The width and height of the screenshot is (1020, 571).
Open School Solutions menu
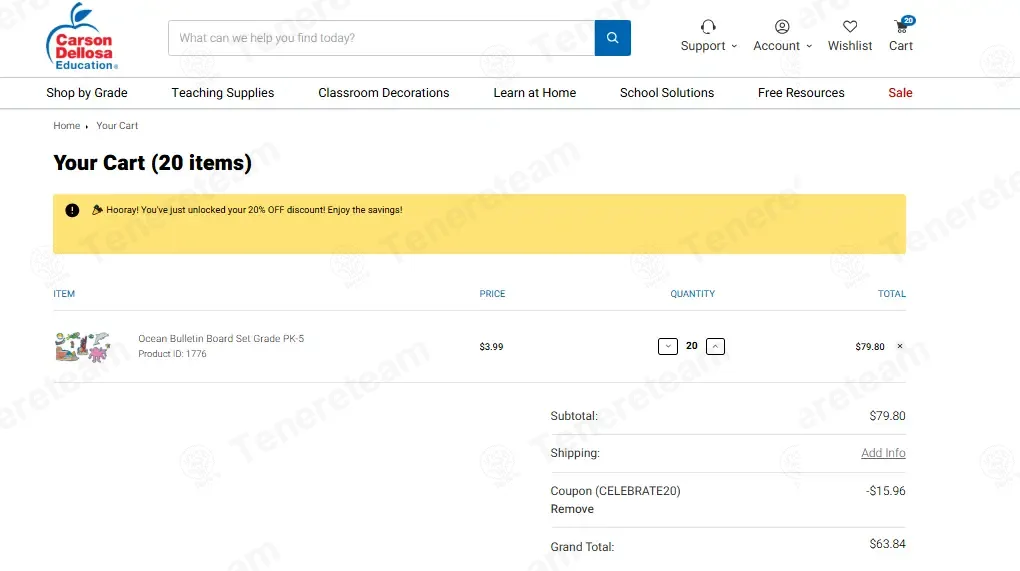[667, 93]
